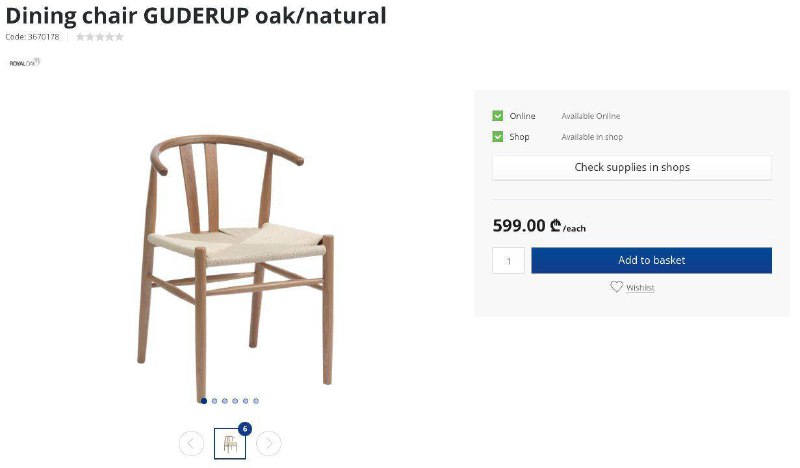The height and width of the screenshot is (468, 800).
Task: Click the quantity input field
Action: click(508, 260)
